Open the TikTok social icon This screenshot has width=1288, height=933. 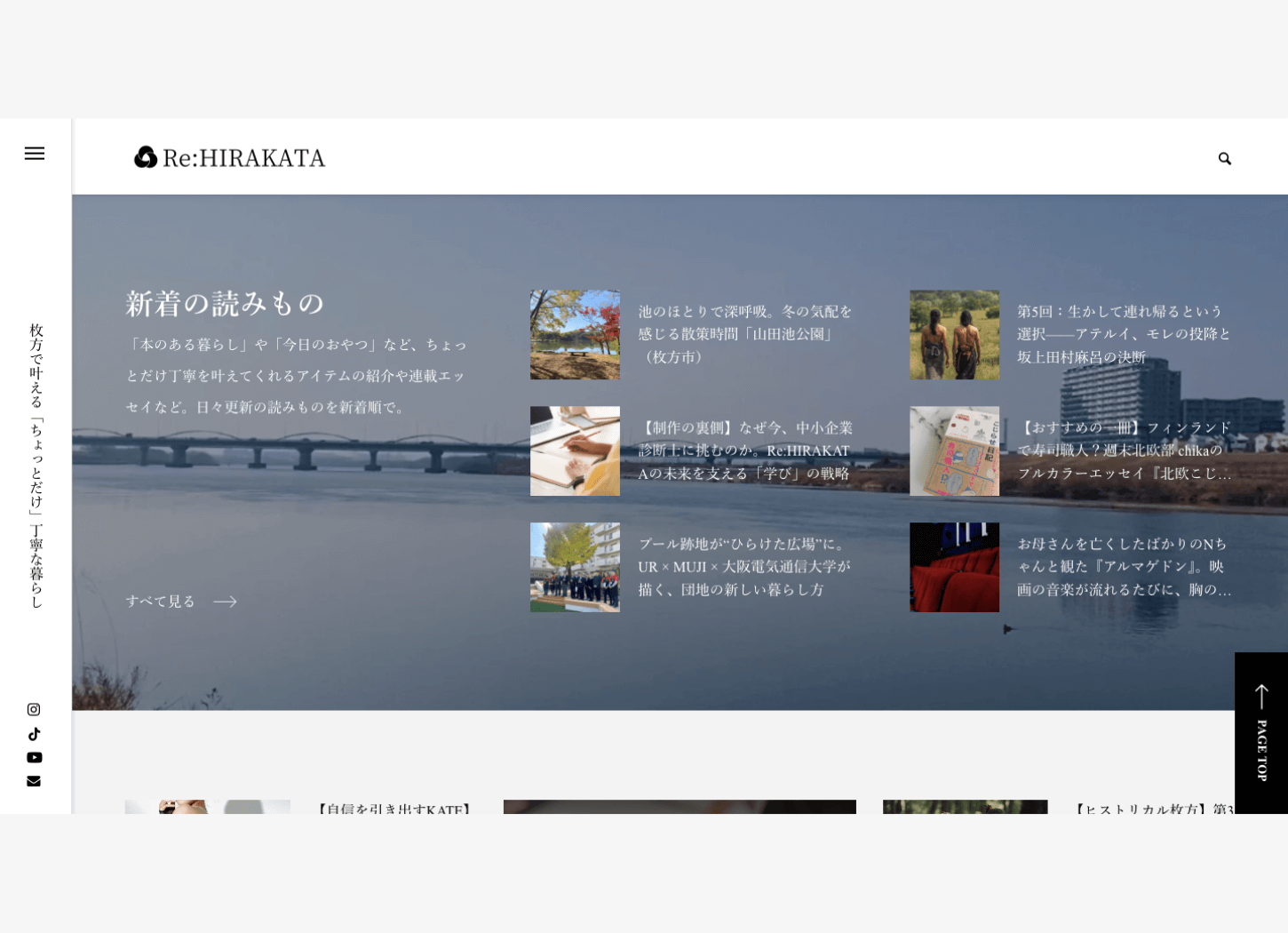point(34,733)
